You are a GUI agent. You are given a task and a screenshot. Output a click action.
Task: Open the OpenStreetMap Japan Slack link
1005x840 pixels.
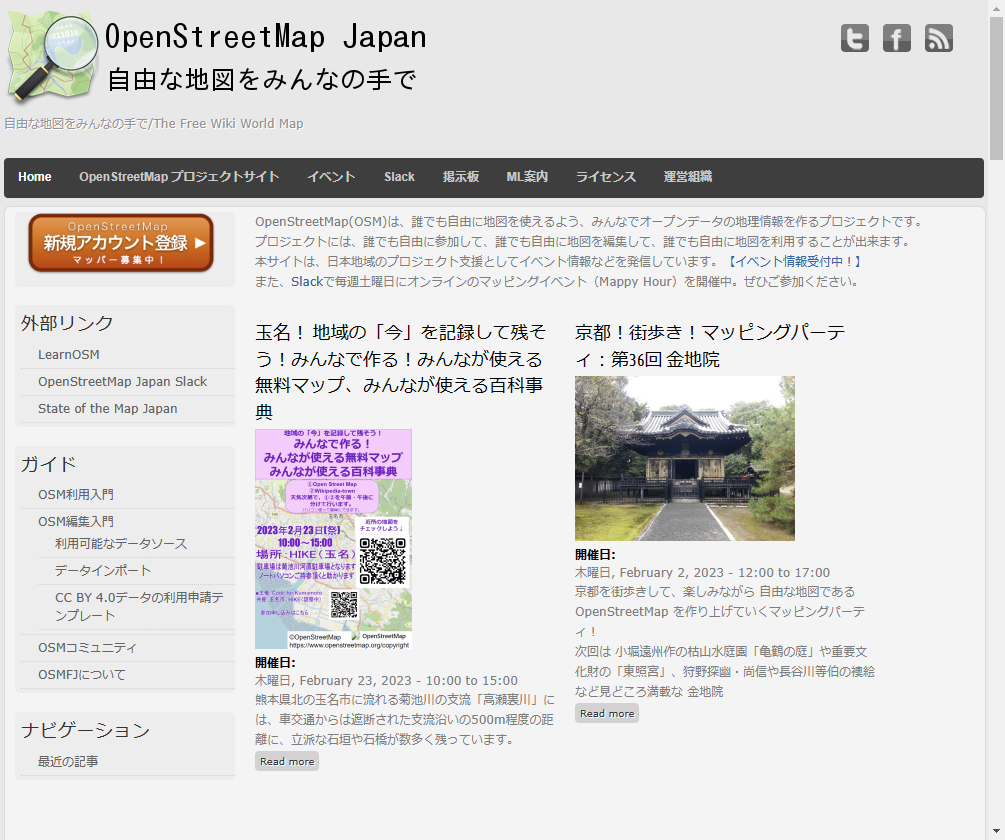[x=123, y=381]
